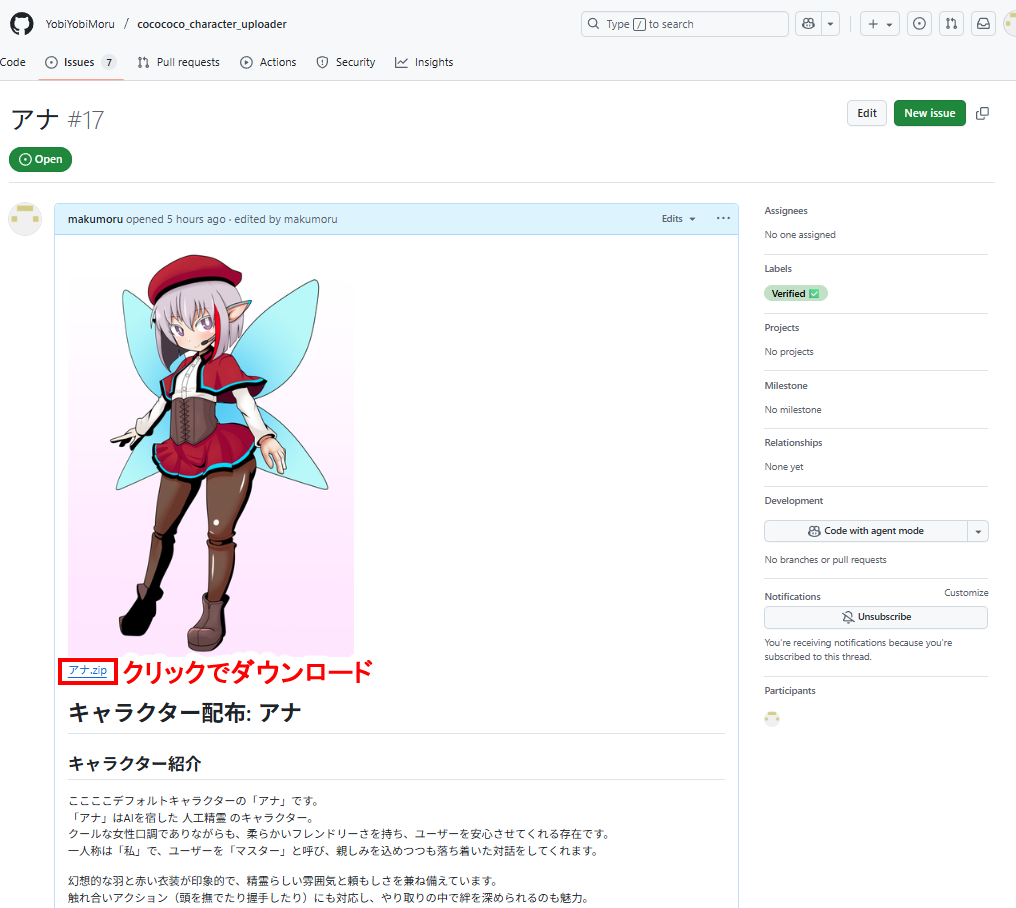This screenshot has width=1016, height=908.
Task: Switch to the Pull requests tab
Action: point(178,62)
